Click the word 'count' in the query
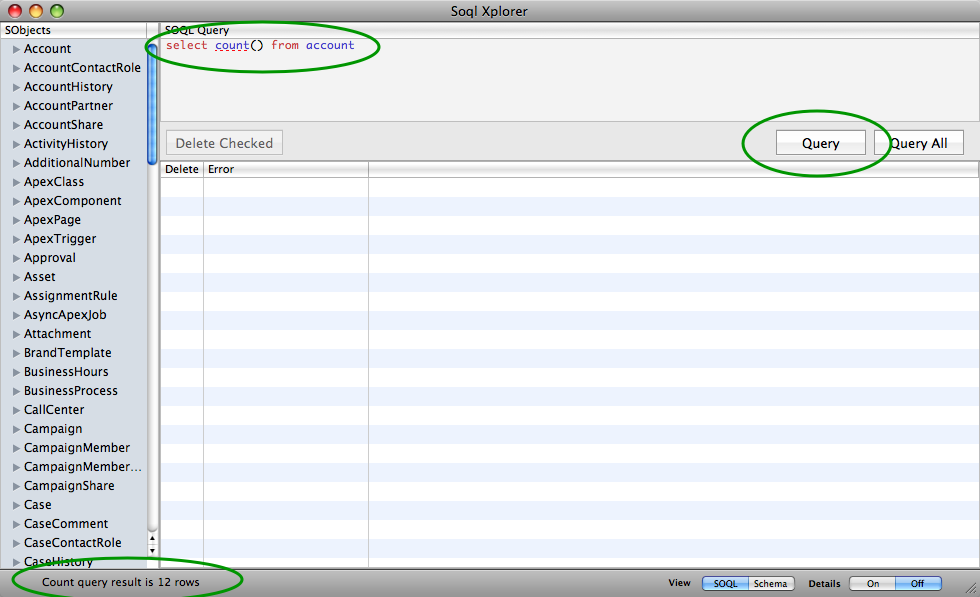Image resolution: width=980 pixels, height=597 pixels. [232, 45]
